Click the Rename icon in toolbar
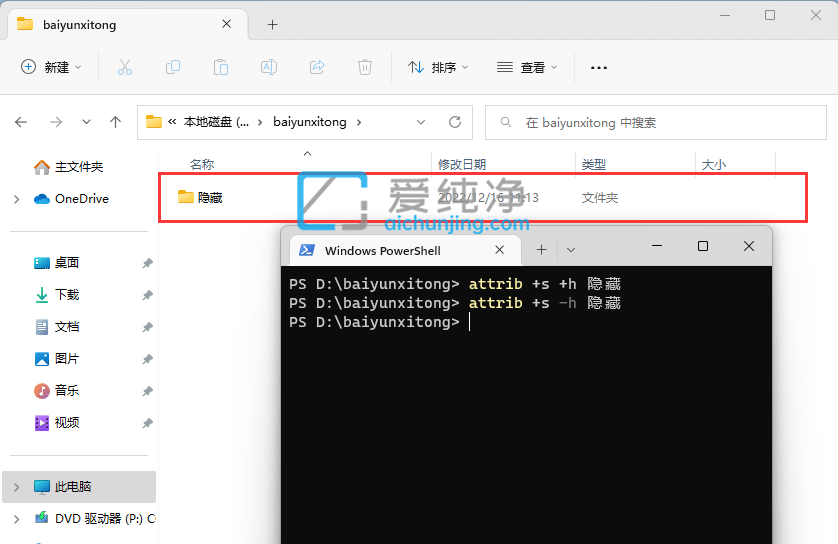 click(269, 67)
